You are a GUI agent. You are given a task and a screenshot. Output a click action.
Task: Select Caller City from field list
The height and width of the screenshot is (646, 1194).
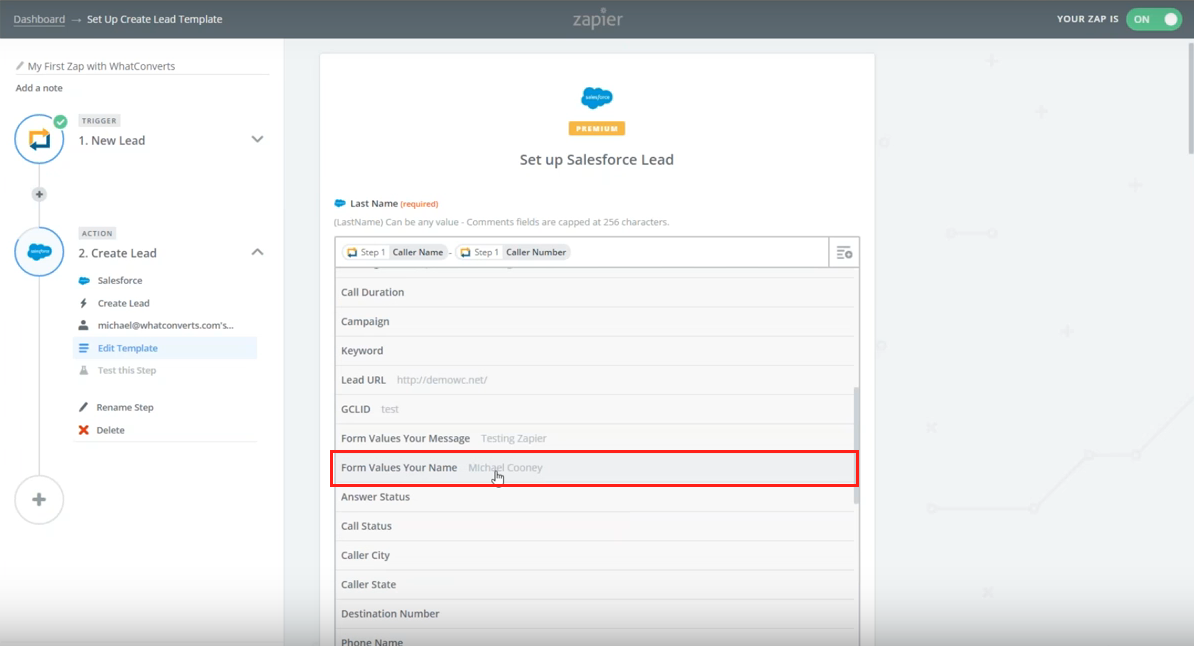595,555
